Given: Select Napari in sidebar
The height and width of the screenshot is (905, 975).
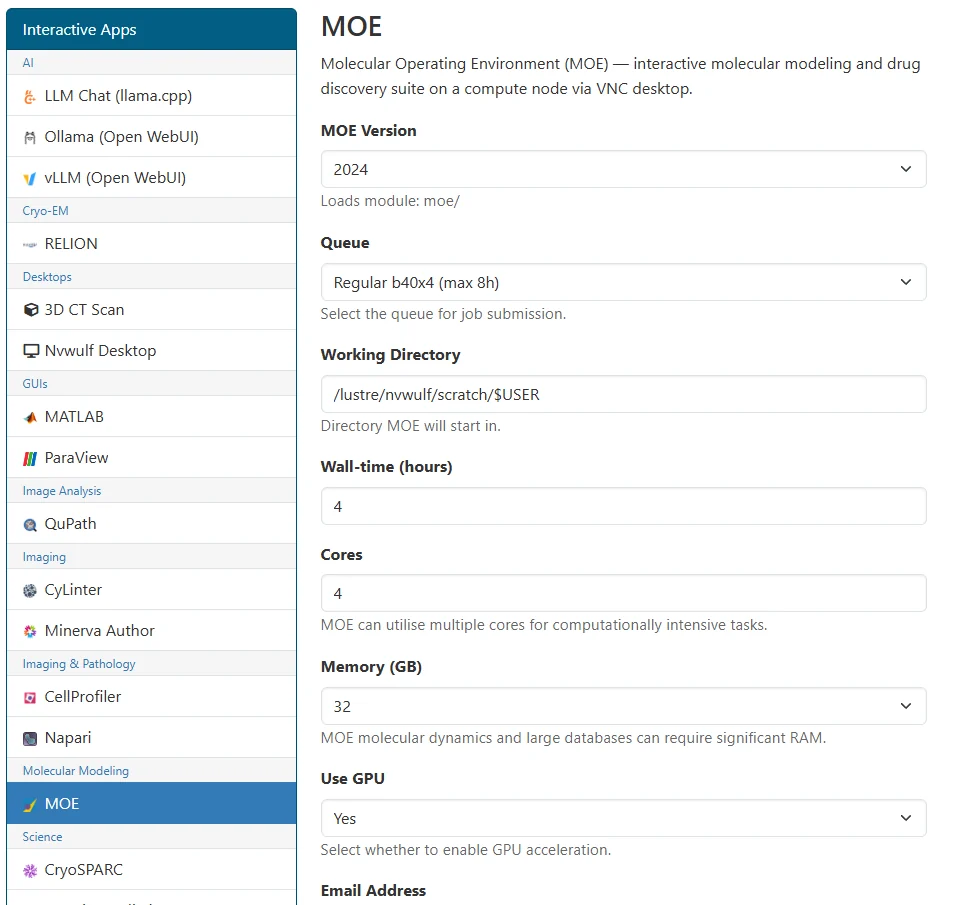Looking at the screenshot, I should click(x=151, y=738).
